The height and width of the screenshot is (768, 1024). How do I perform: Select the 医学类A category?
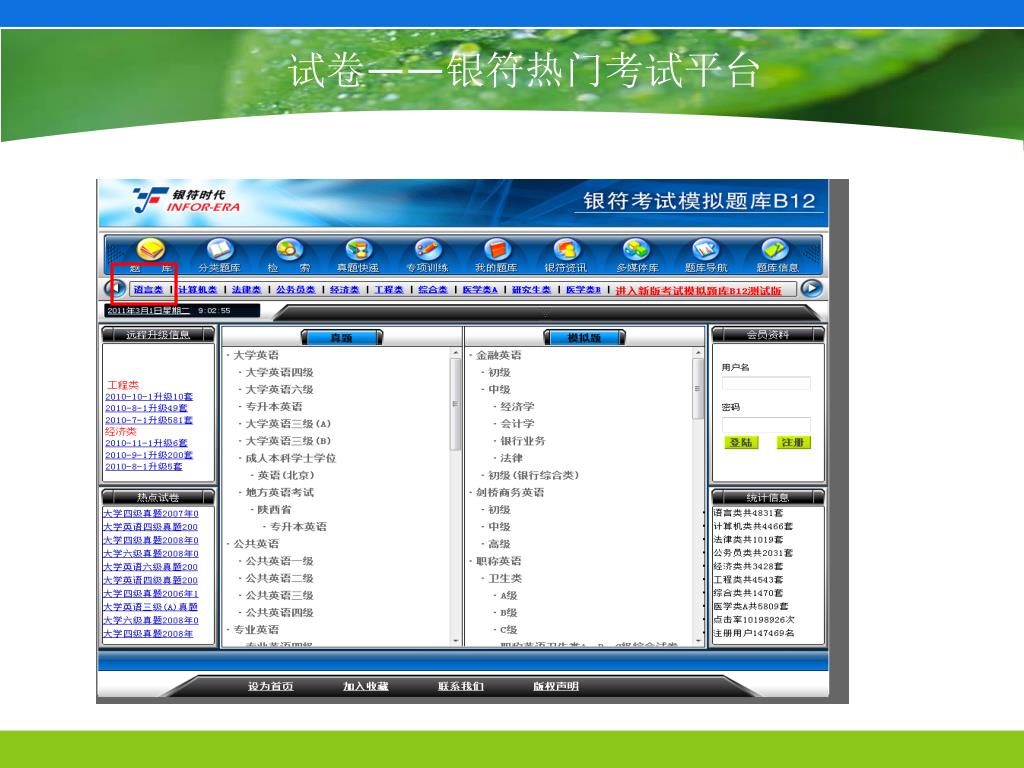click(x=480, y=289)
